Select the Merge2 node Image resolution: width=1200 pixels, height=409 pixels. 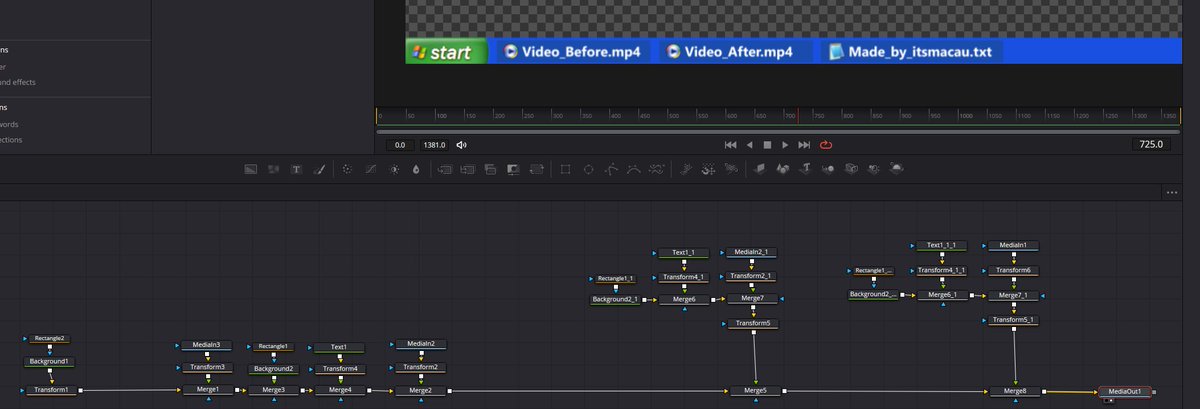click(x=421, y=390)
